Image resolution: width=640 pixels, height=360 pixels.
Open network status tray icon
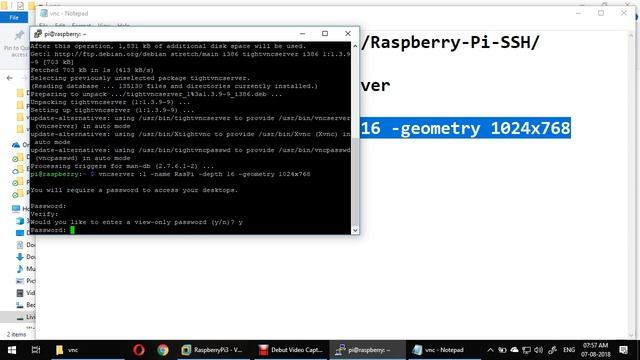pos(527,350)
